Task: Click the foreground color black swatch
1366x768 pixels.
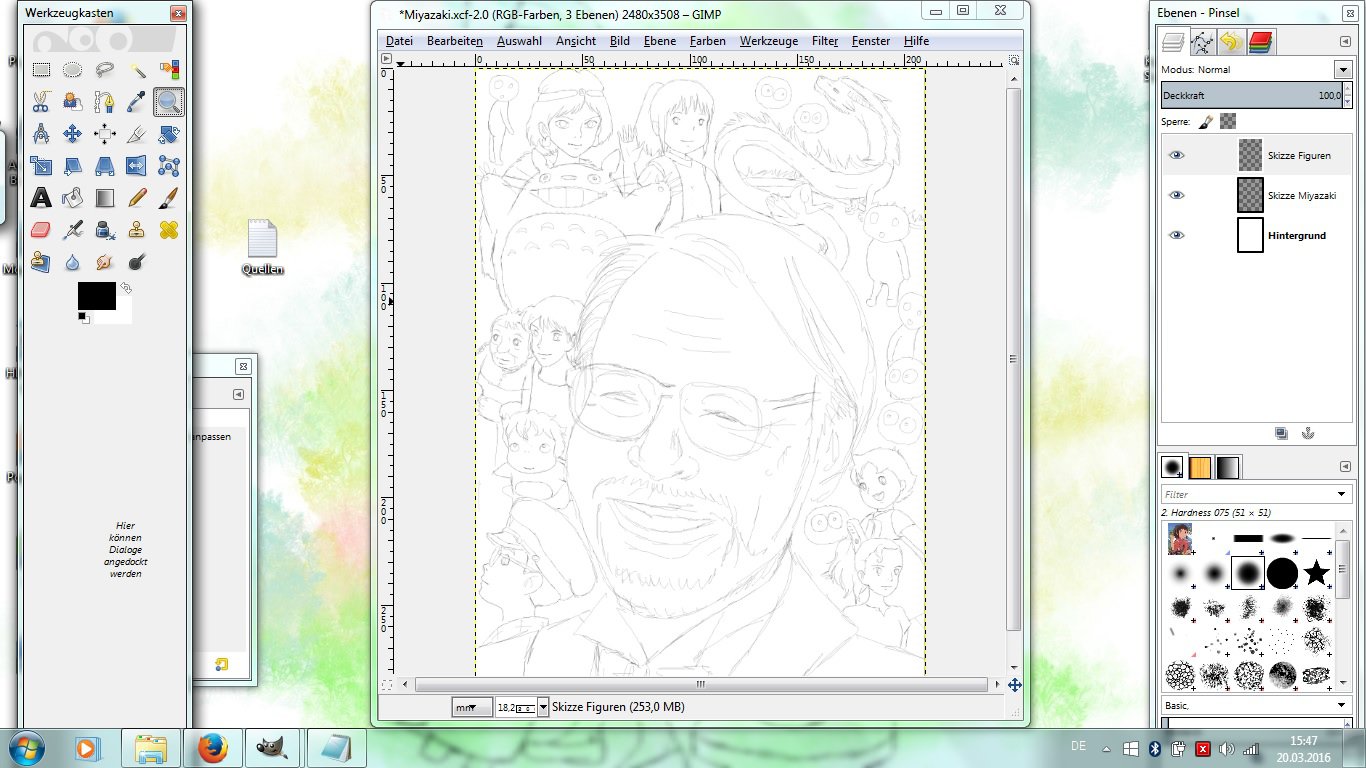Action: pyautogui.click(x=97, y=296)
